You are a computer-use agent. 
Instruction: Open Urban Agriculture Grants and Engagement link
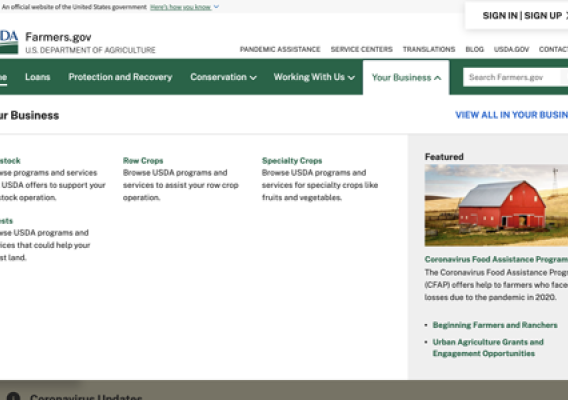coord(488,347)
